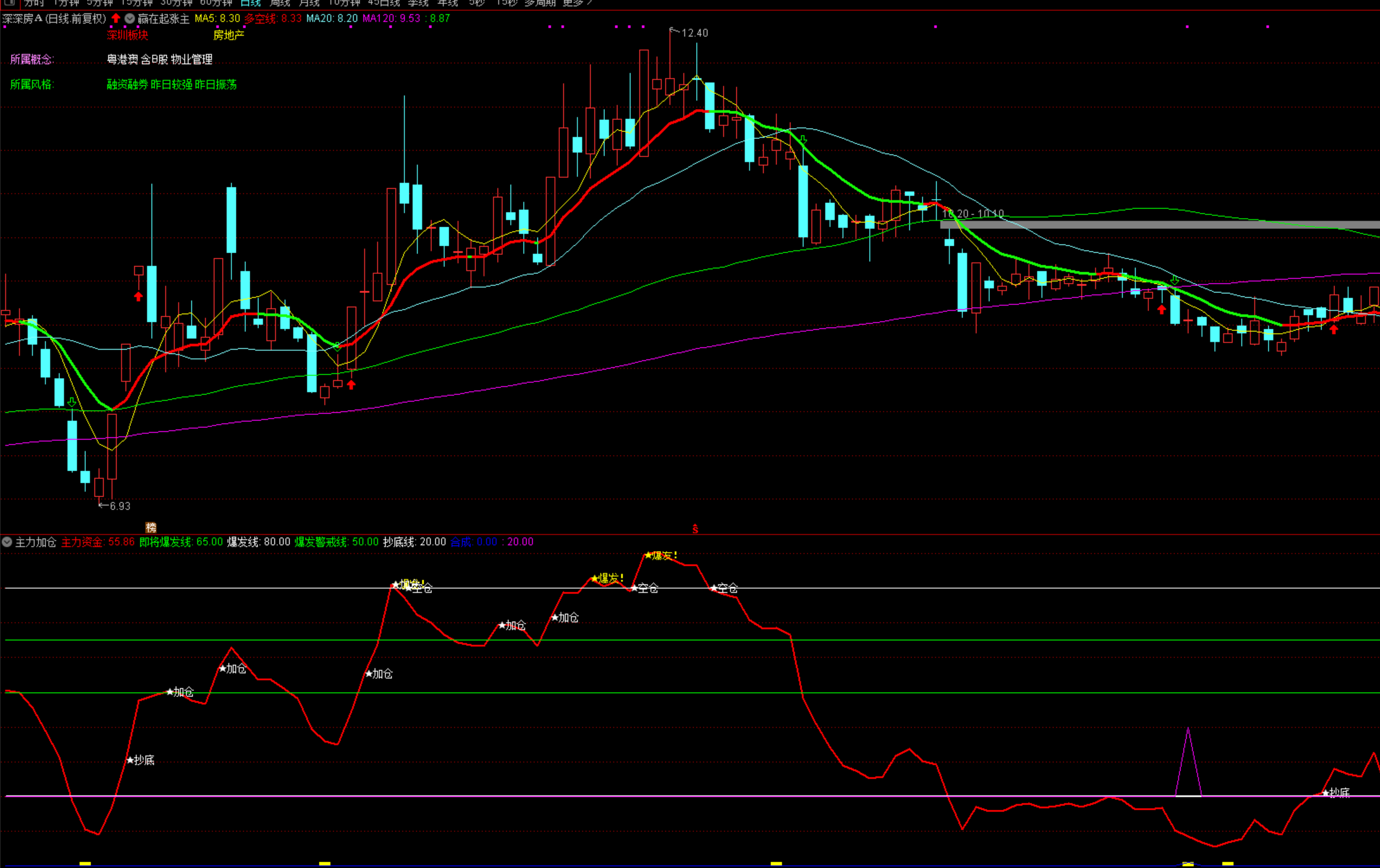Click the MA20: 8.20 value

(332, 18)
